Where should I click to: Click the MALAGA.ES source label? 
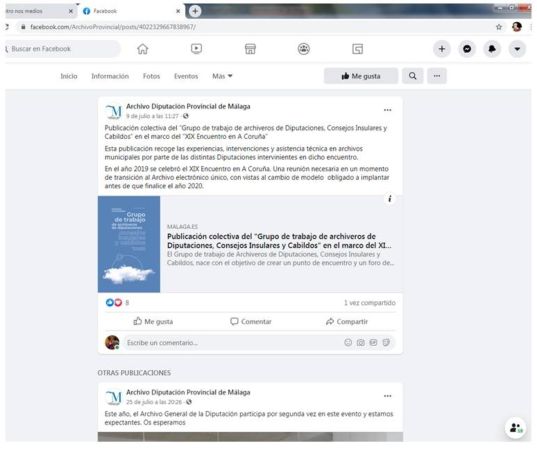(182, 227)
